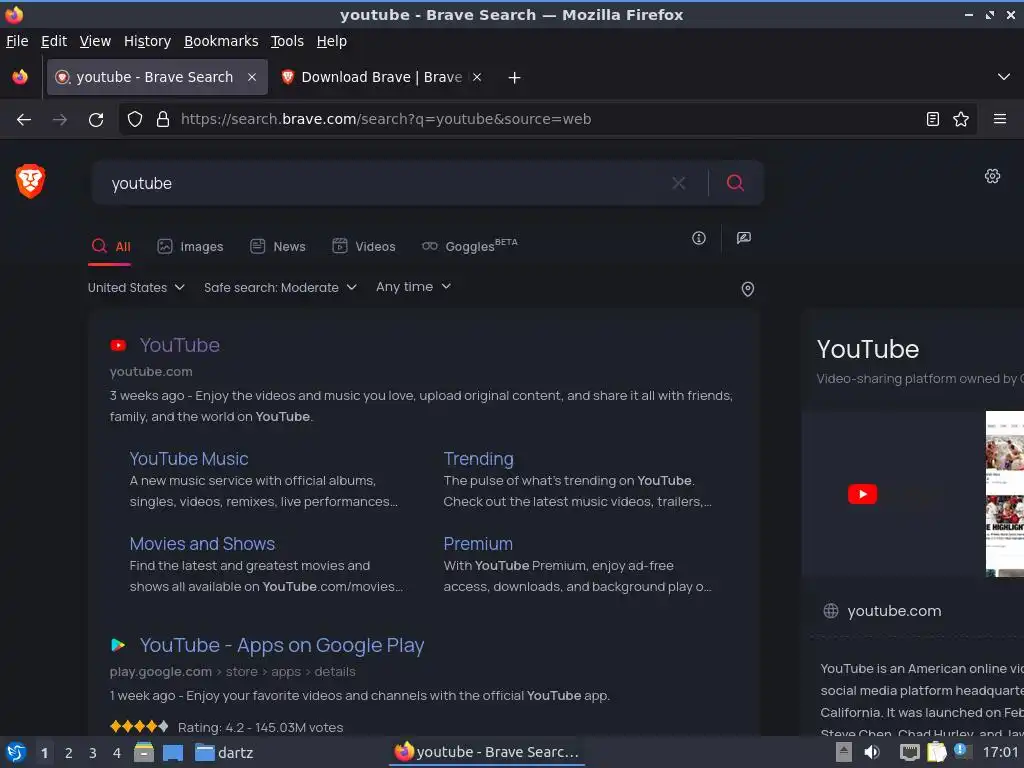1024x768 pixels.
Task: Open the taskbar start menu icon
Action: click(16, 752)
